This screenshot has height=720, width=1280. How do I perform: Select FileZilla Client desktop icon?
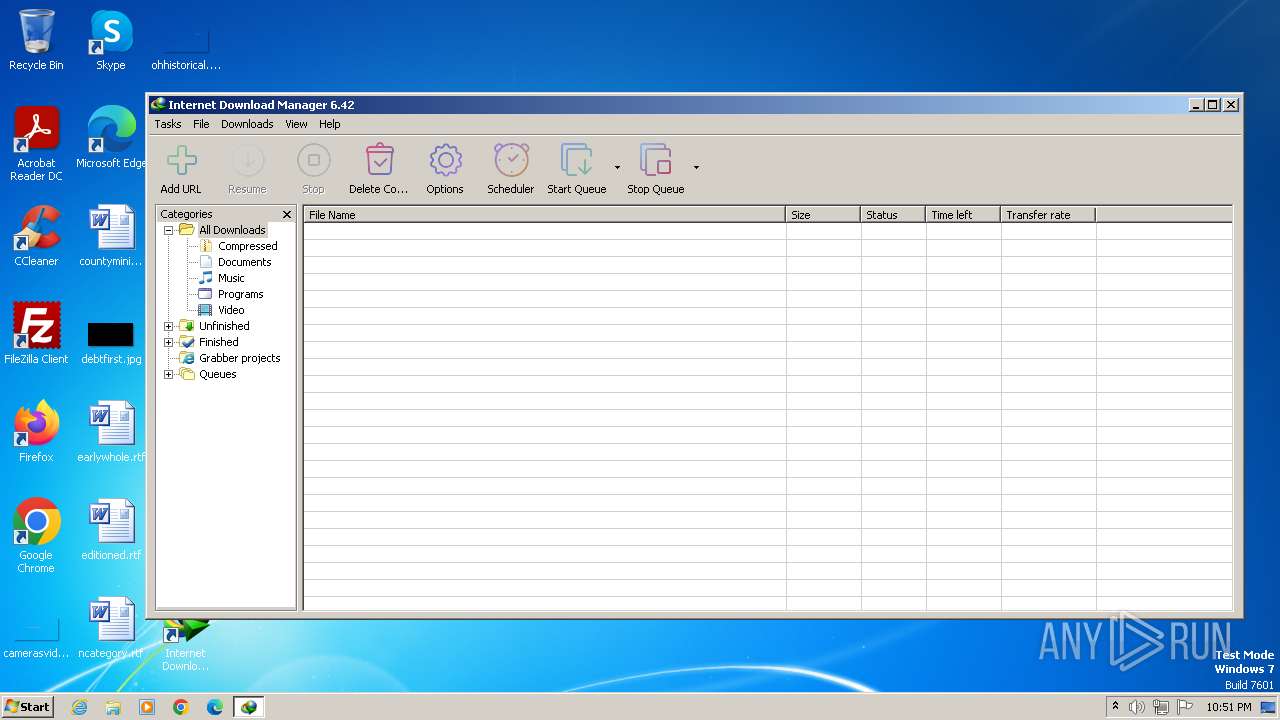click(x=36, y=333)
